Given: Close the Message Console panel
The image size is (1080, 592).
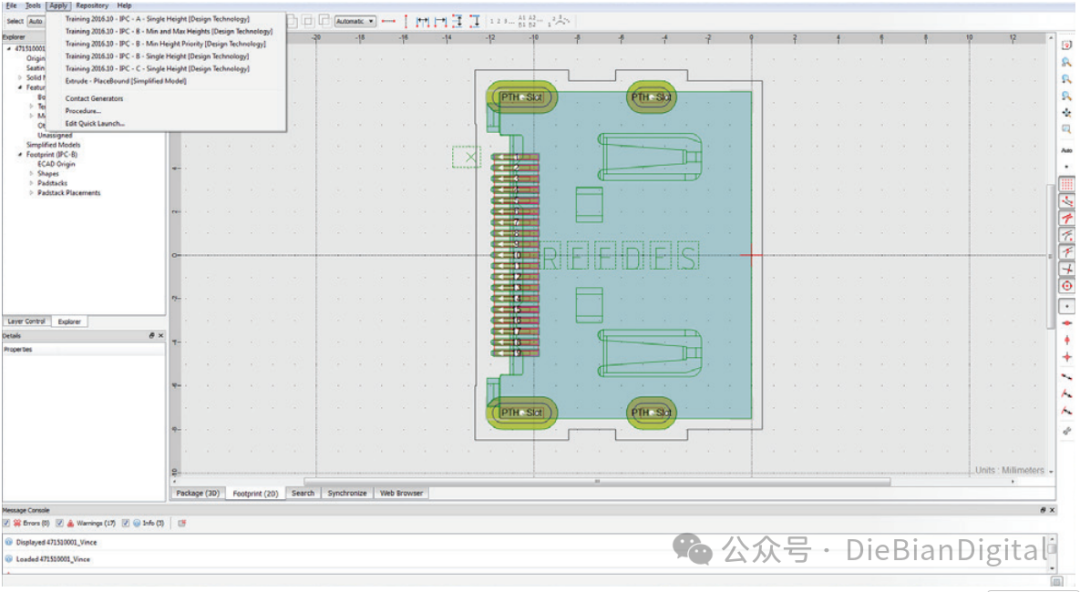Looking at the screenshot, I should (x=1052, y=510).
